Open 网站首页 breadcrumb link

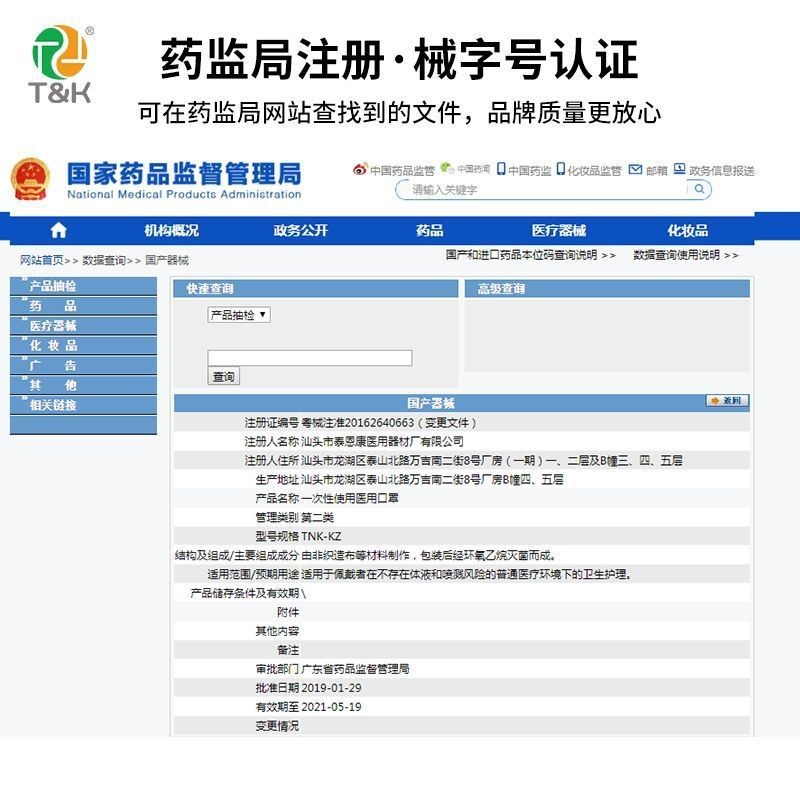(42, 260)
